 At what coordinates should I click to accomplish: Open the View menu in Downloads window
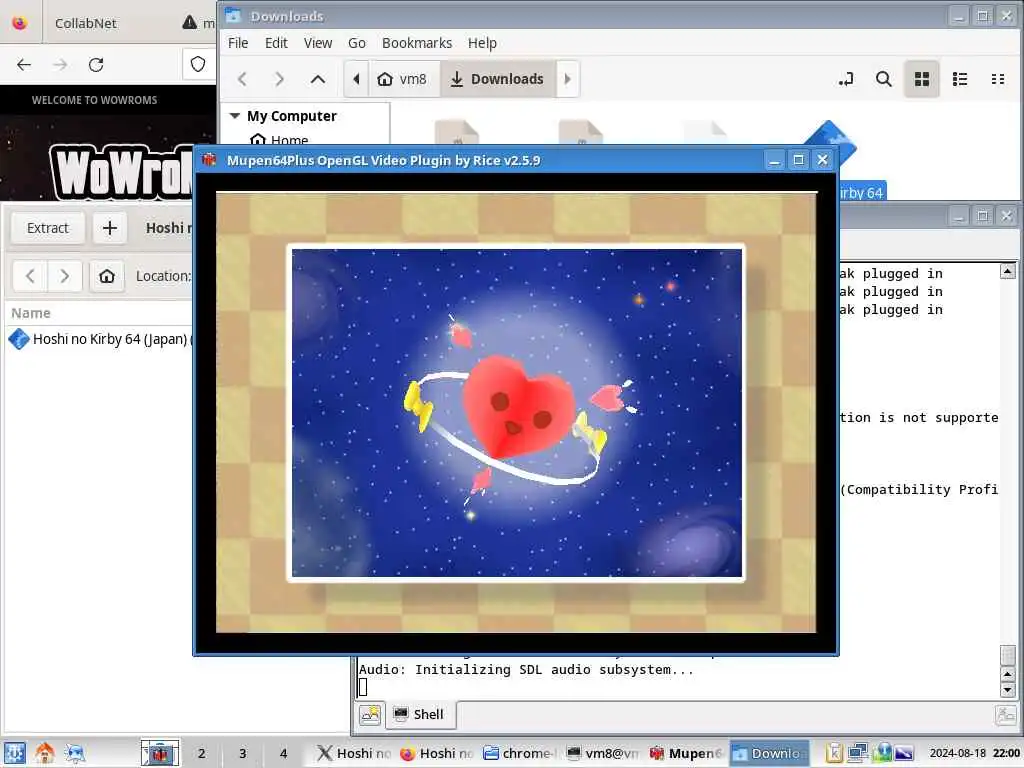(x=318, y=43)
